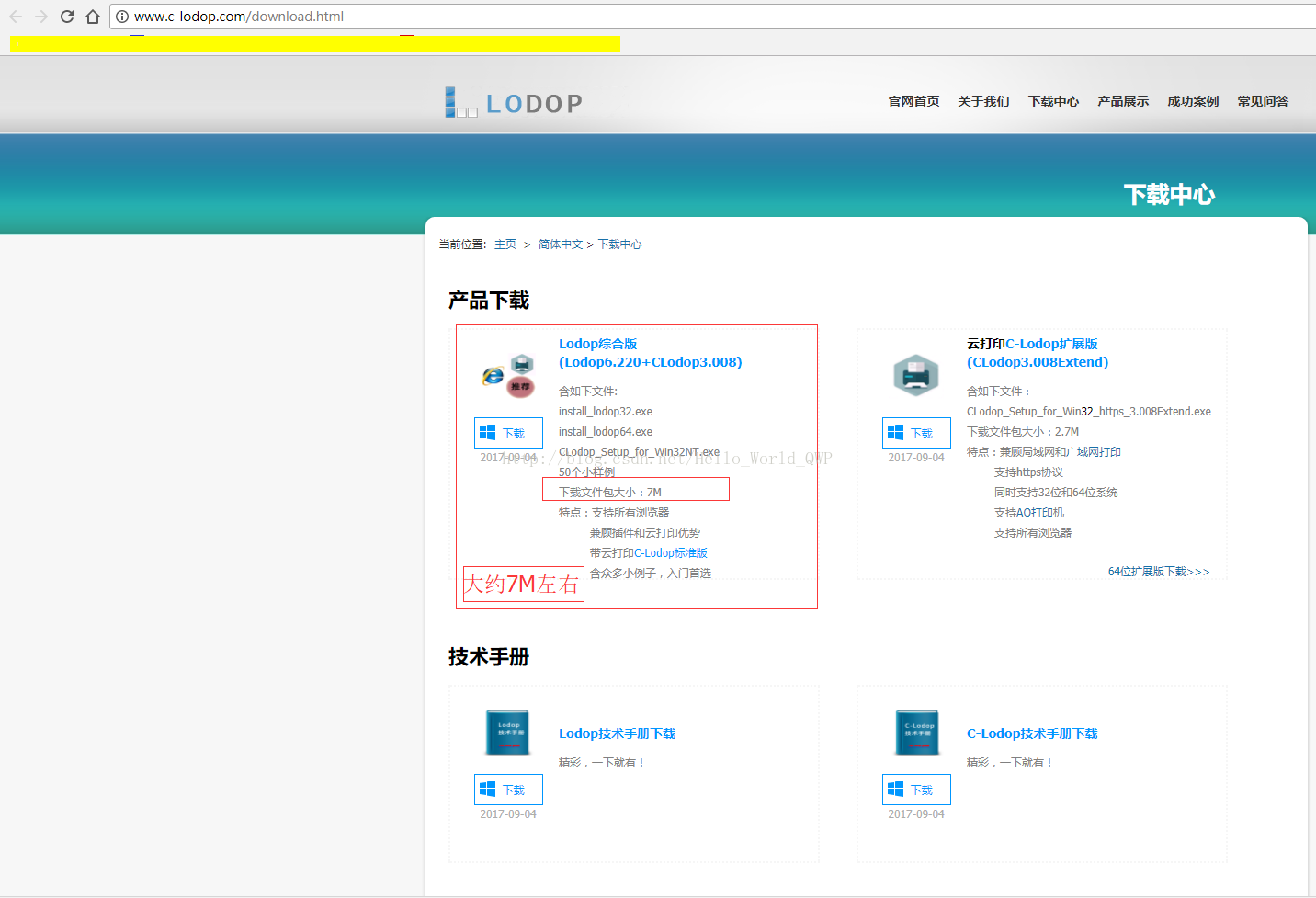
Task: Open 下载中心 navigation item
Action: pyautogui.click(x=1053, y=101)
